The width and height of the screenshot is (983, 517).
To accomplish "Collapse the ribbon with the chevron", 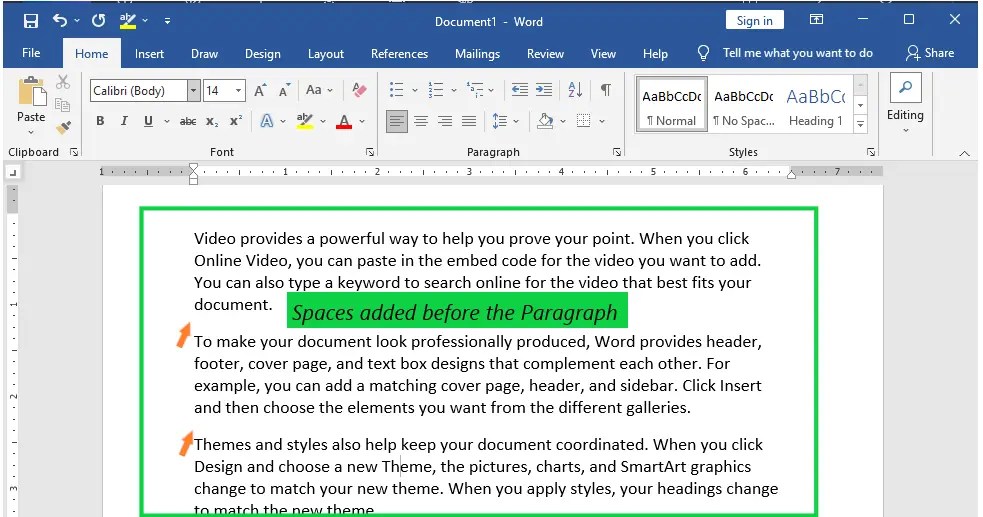I will [964, 154].
